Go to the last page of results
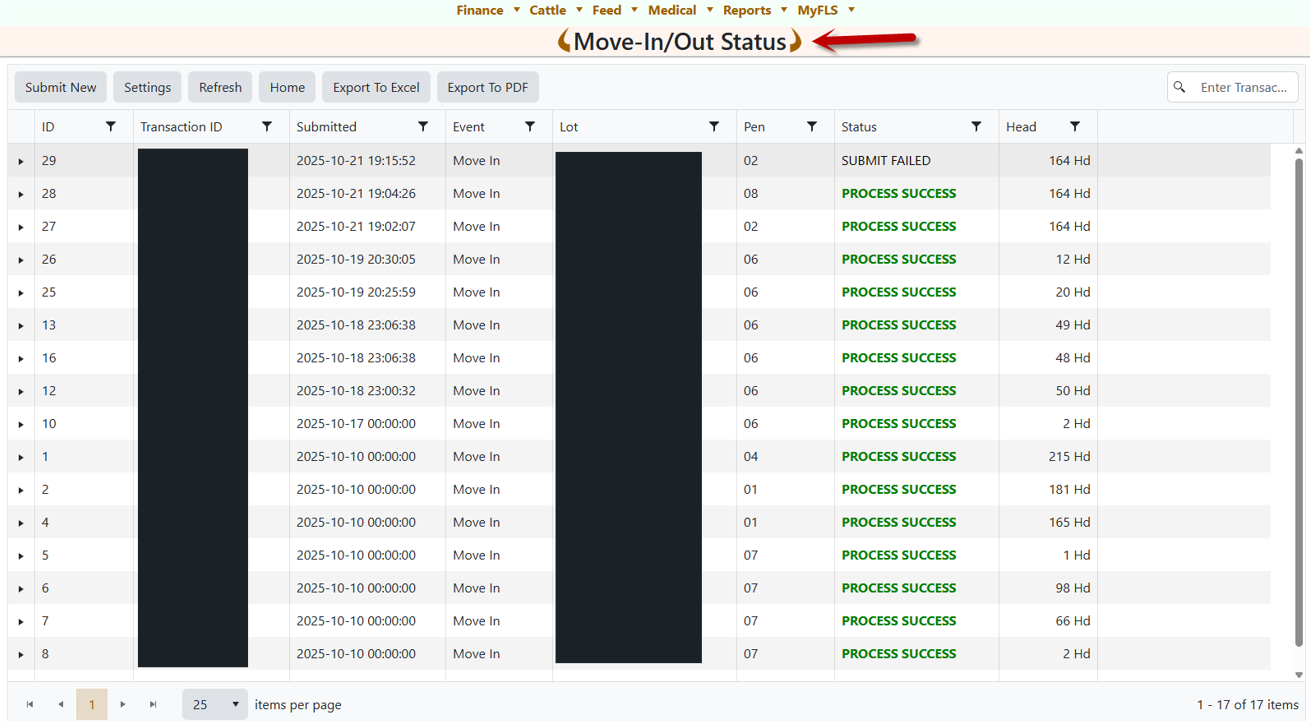The height and width of the screenshot is (721, 1310). point(153,704)
